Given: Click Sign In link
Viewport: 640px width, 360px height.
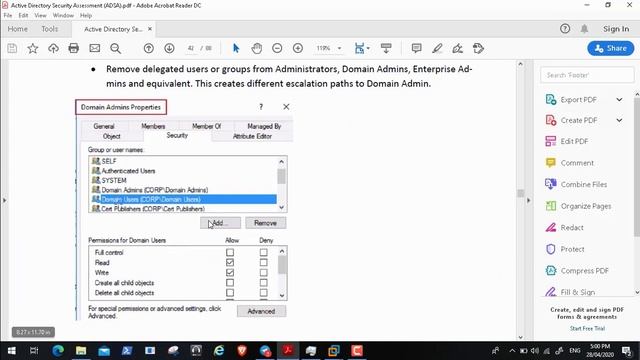Looking at the screenshot, I should tap(616, 29).
